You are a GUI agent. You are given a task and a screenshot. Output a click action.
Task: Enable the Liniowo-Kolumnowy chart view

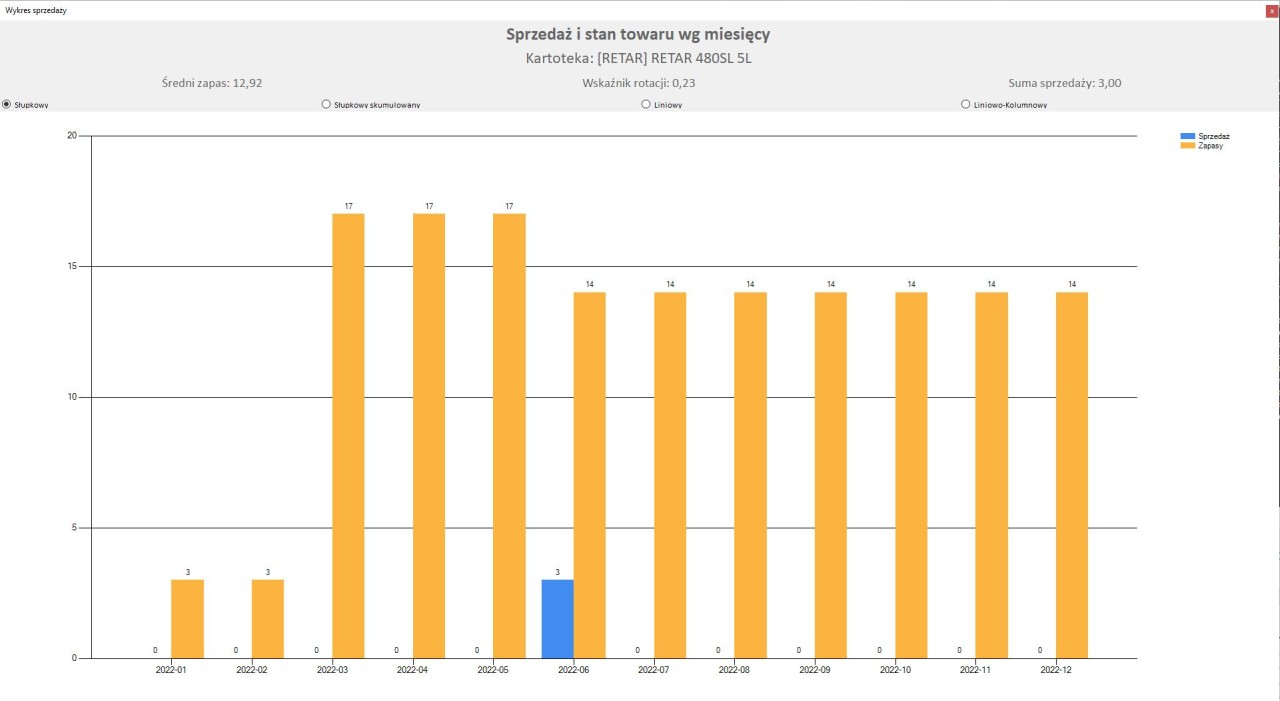point(966,104)
